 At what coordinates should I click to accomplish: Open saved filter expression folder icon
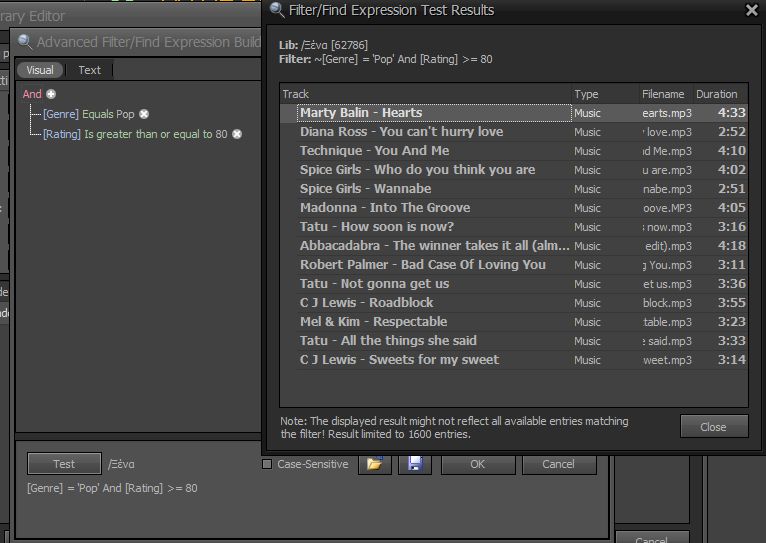[x=374, y=464]
